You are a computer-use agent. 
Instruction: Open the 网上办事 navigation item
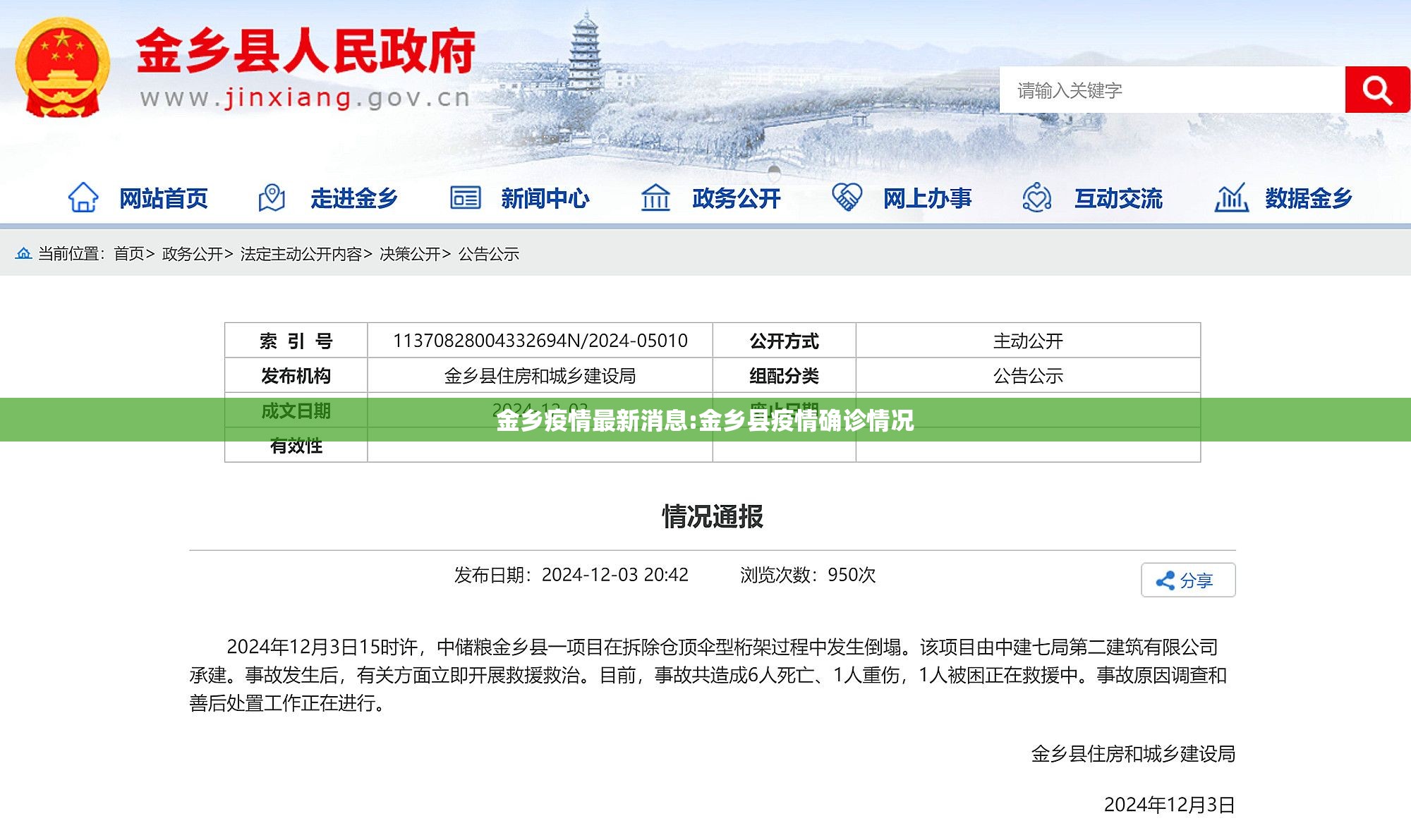pos(928,198)
